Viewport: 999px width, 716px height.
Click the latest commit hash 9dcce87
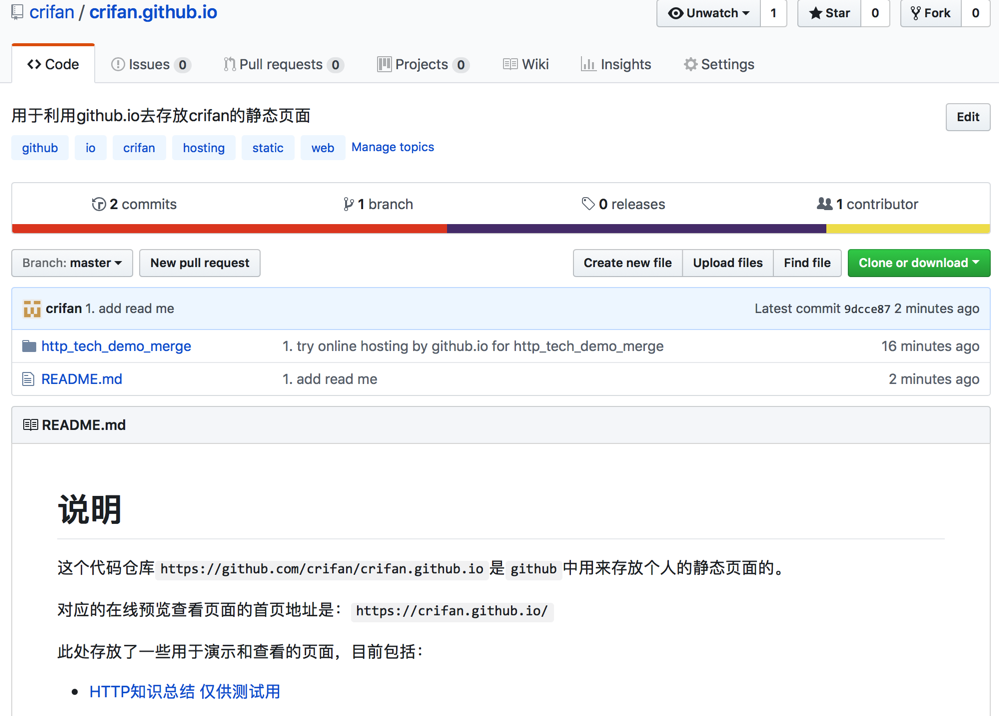click(x=866, y=309)
